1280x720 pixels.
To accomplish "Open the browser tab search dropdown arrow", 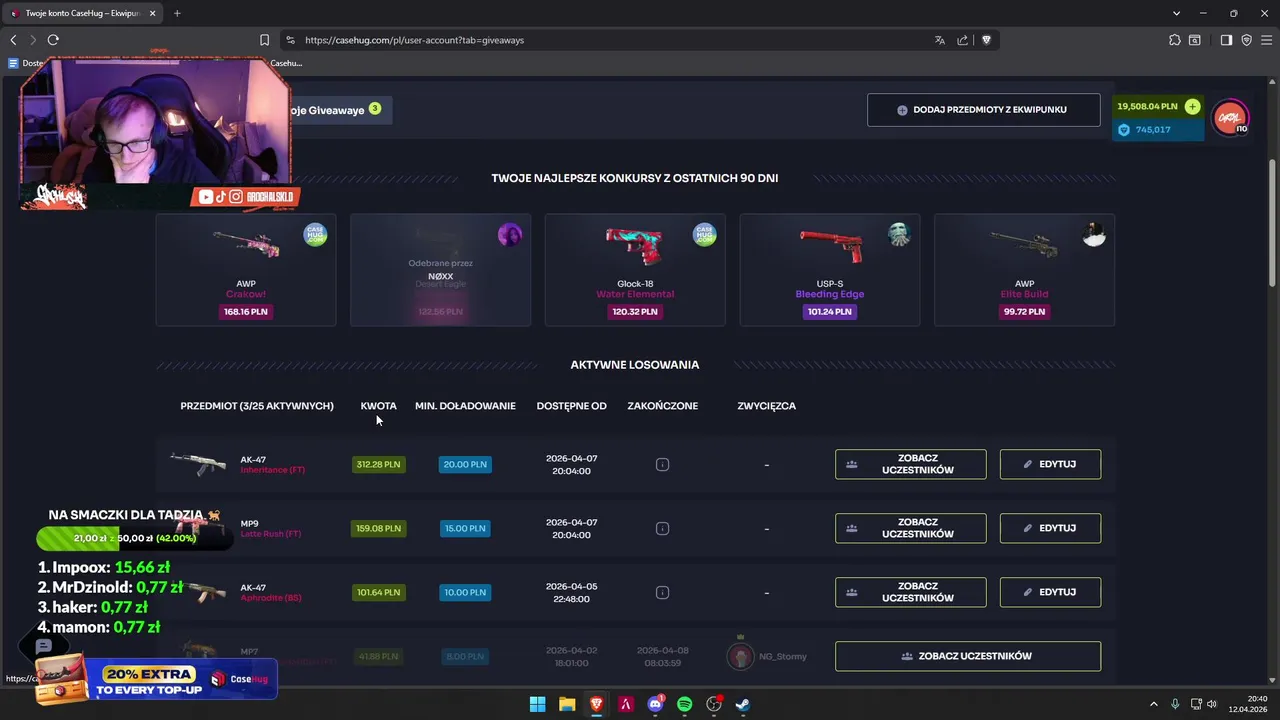I will tap(1176, 13).
